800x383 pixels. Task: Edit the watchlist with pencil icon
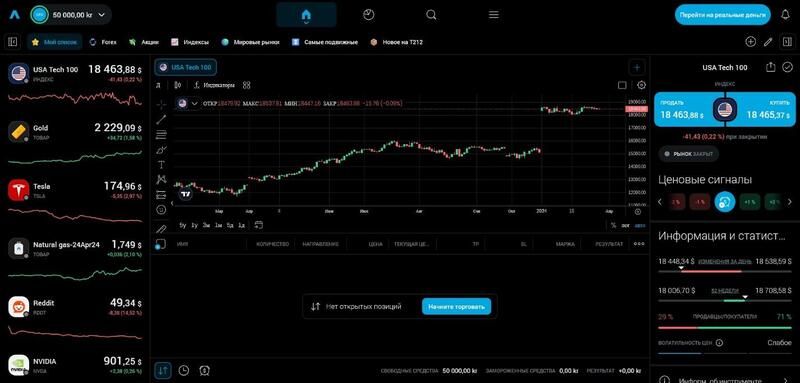pyautogui.click(x=768, y=42)
